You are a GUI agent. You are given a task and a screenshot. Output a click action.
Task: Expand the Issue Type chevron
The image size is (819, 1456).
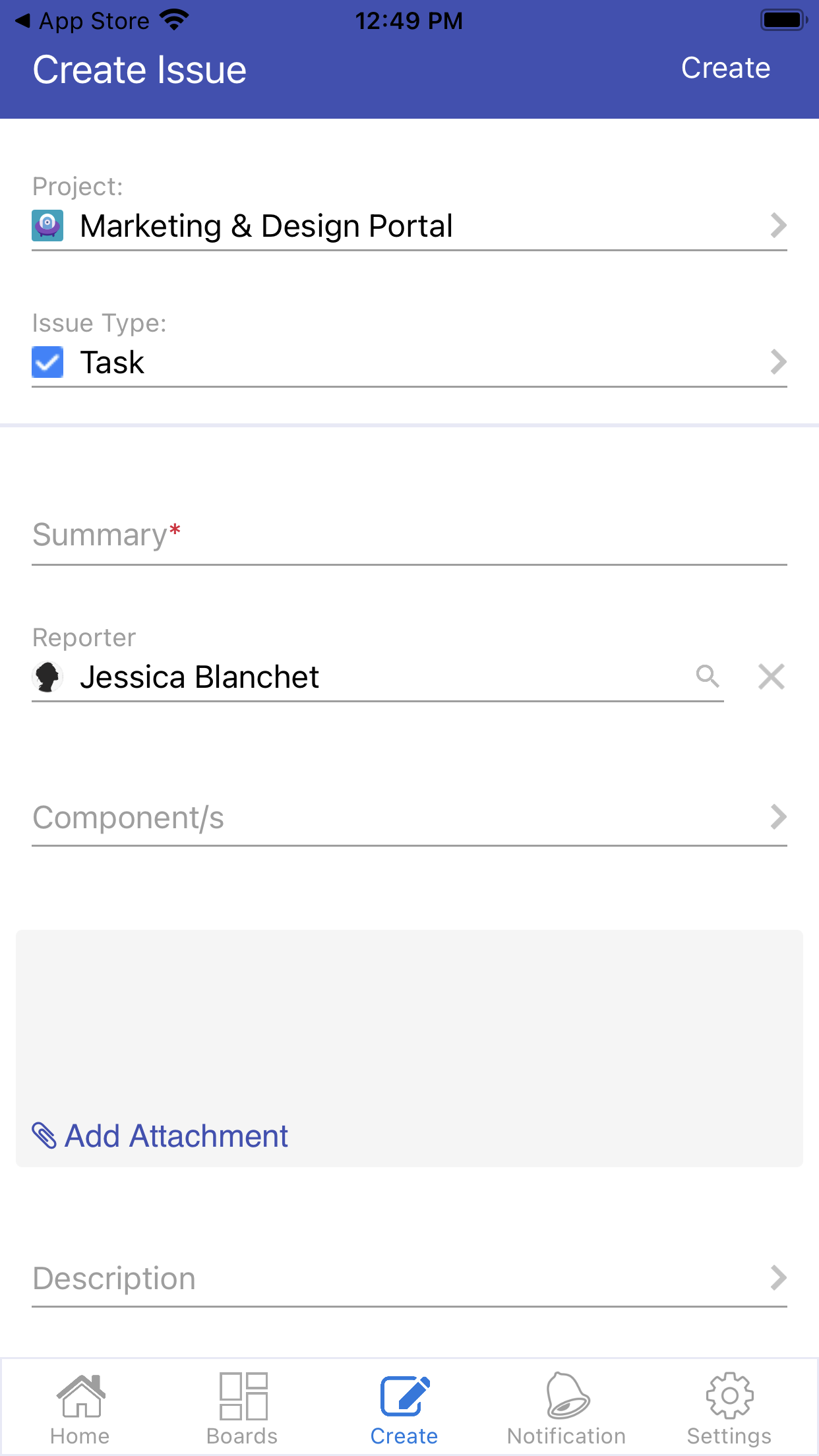(x=778, y=362)
